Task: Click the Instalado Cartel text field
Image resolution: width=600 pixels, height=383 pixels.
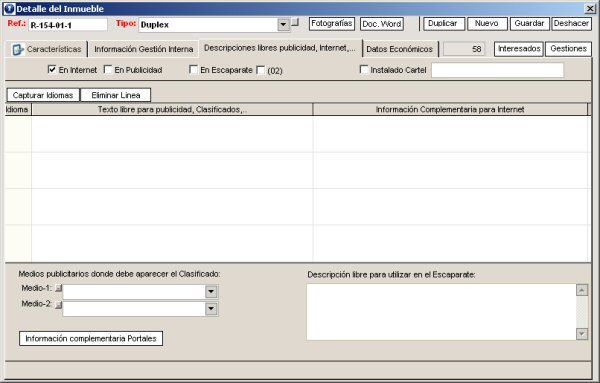Action: point(497,70)
